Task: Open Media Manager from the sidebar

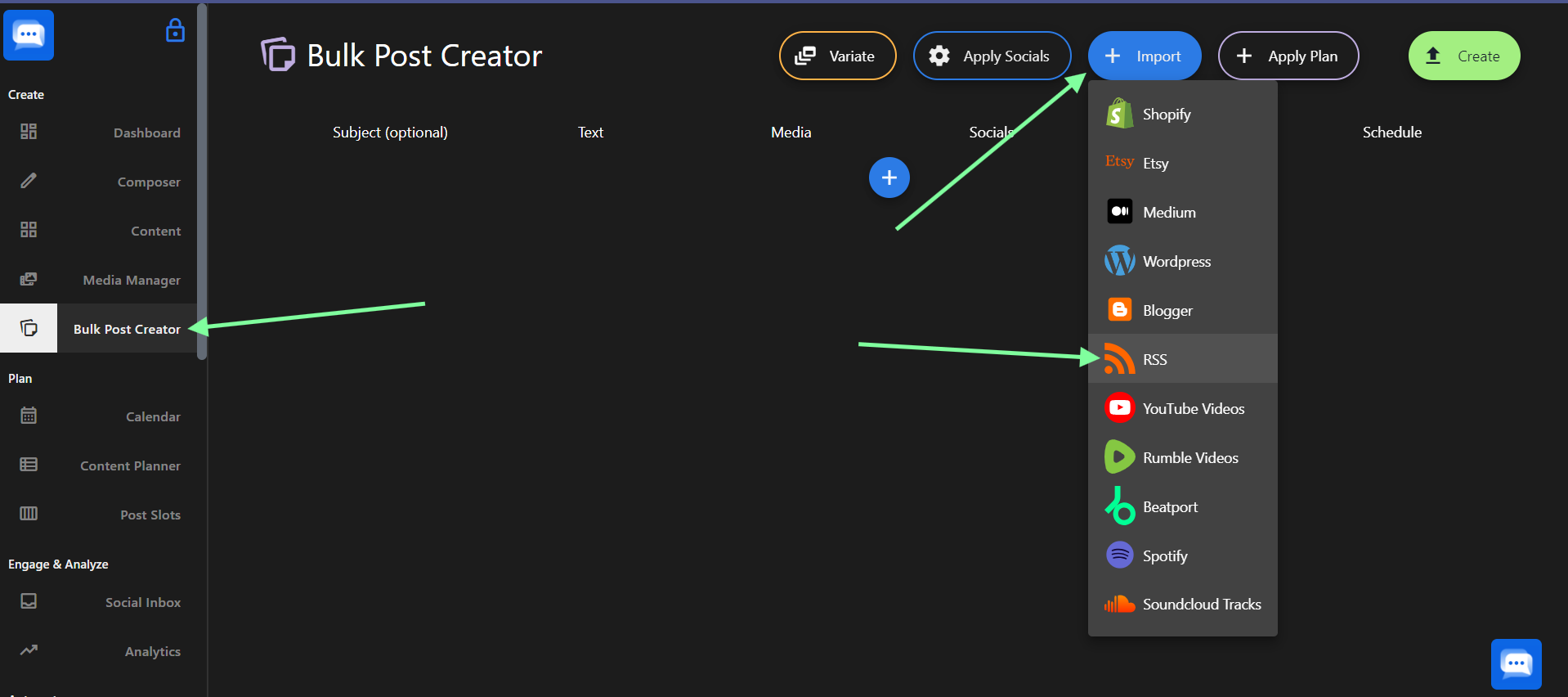Action: point(98,280)
